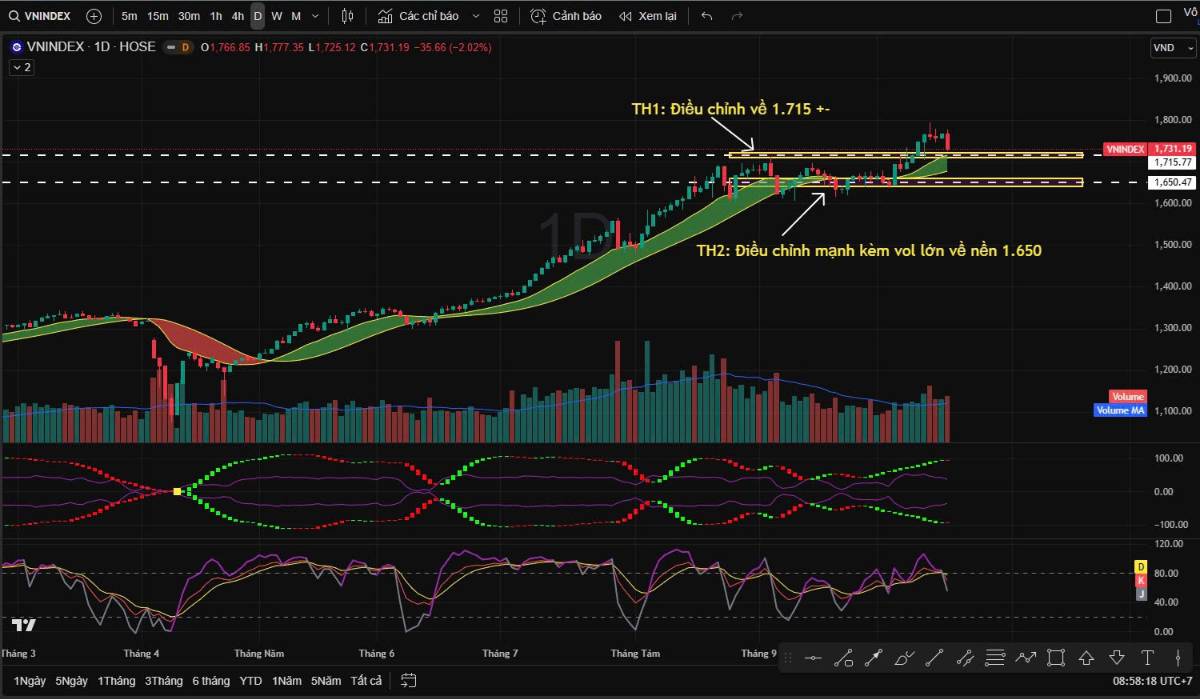
Task: Open the candlestick chart type selector
Action: coord(347,16)
